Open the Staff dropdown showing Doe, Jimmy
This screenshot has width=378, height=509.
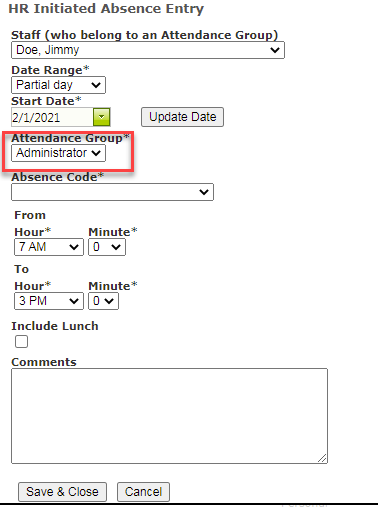point(148,50)
